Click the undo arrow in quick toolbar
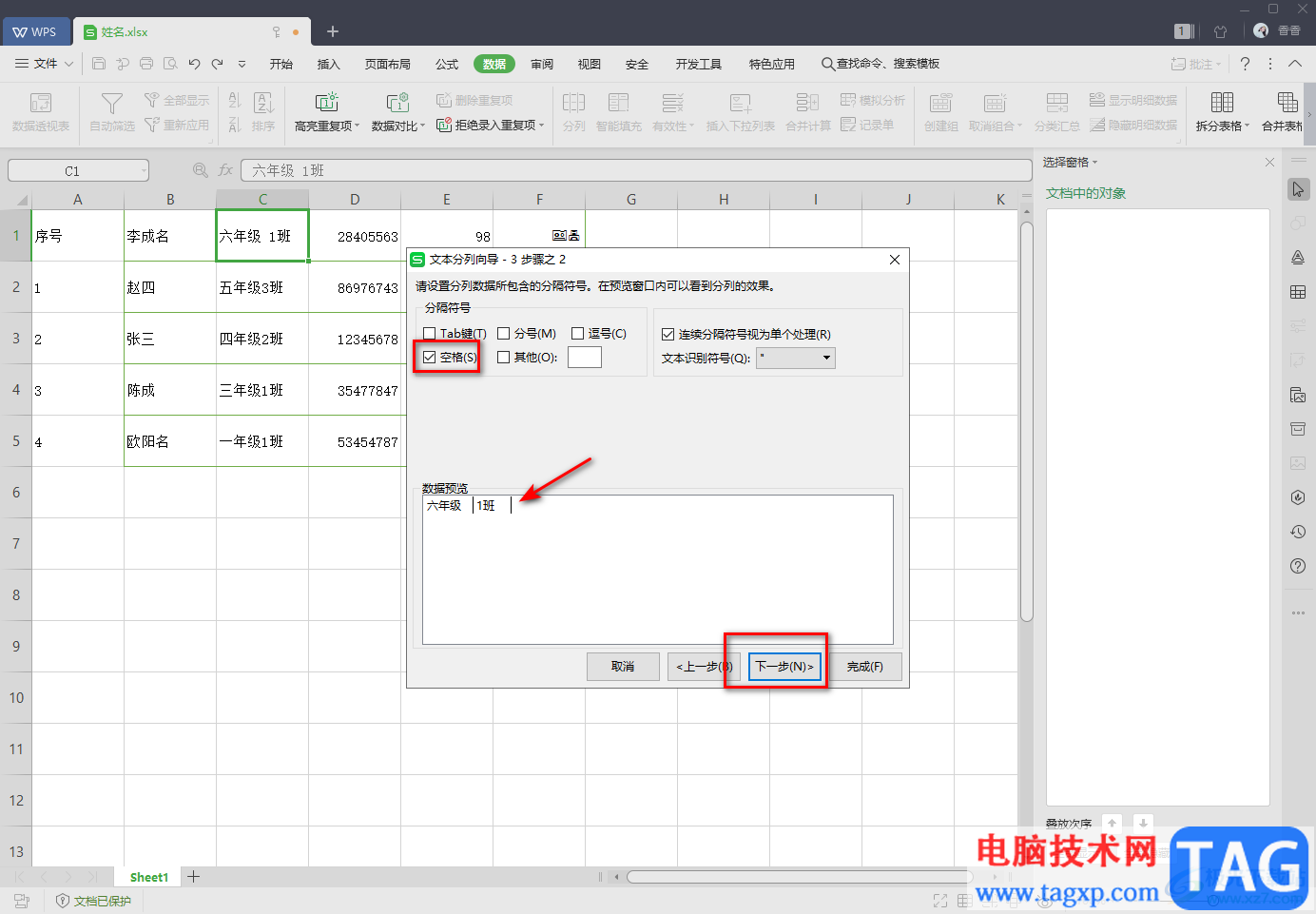1316x914 pixels. pyautogui.click(x=194, y=64)
